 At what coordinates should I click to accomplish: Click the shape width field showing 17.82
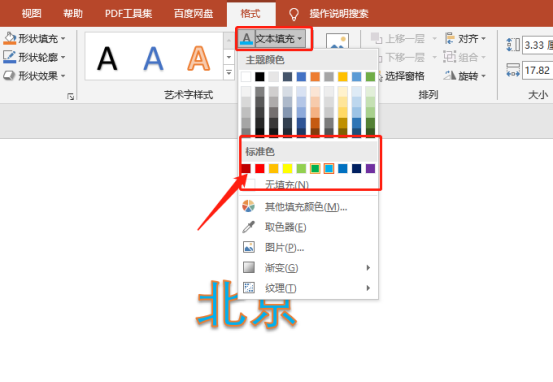[x=538, y=70]
